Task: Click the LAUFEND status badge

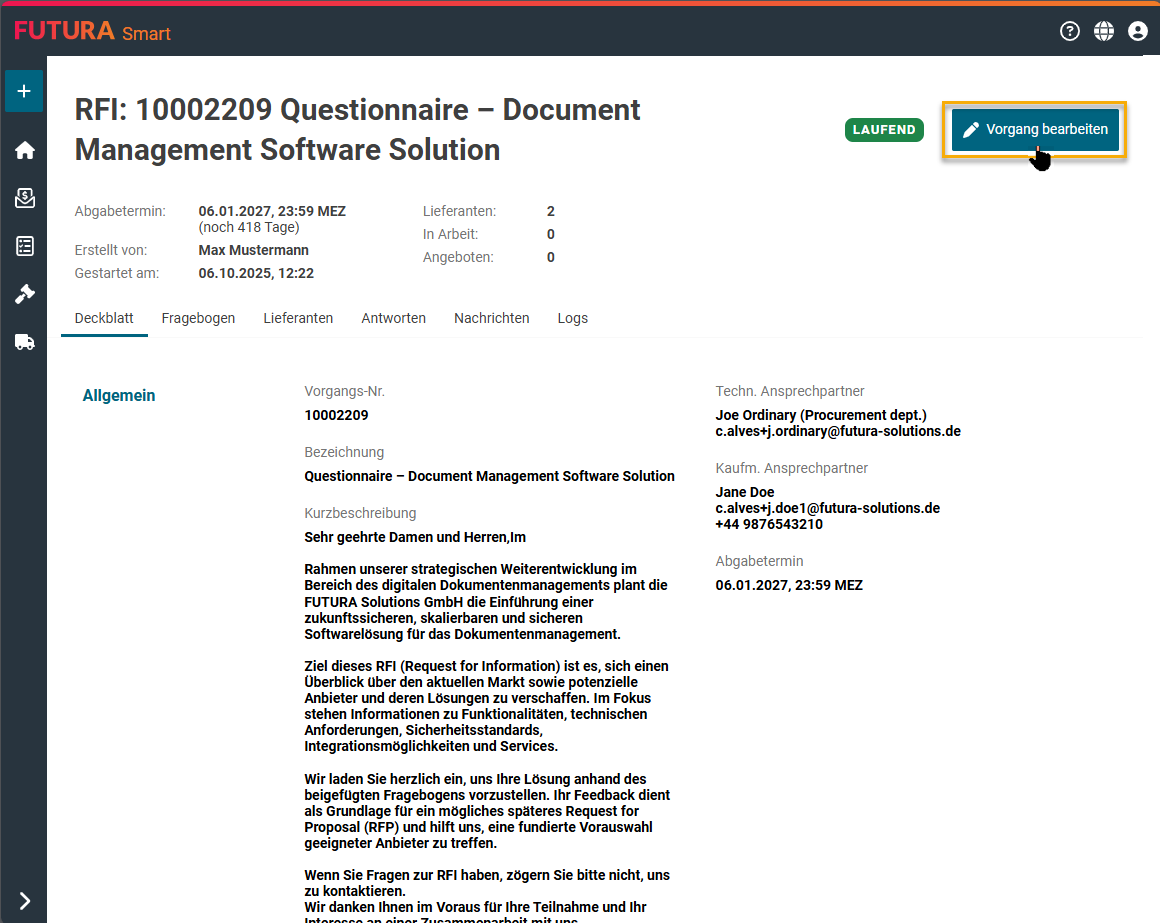Action: pos(884,130)
